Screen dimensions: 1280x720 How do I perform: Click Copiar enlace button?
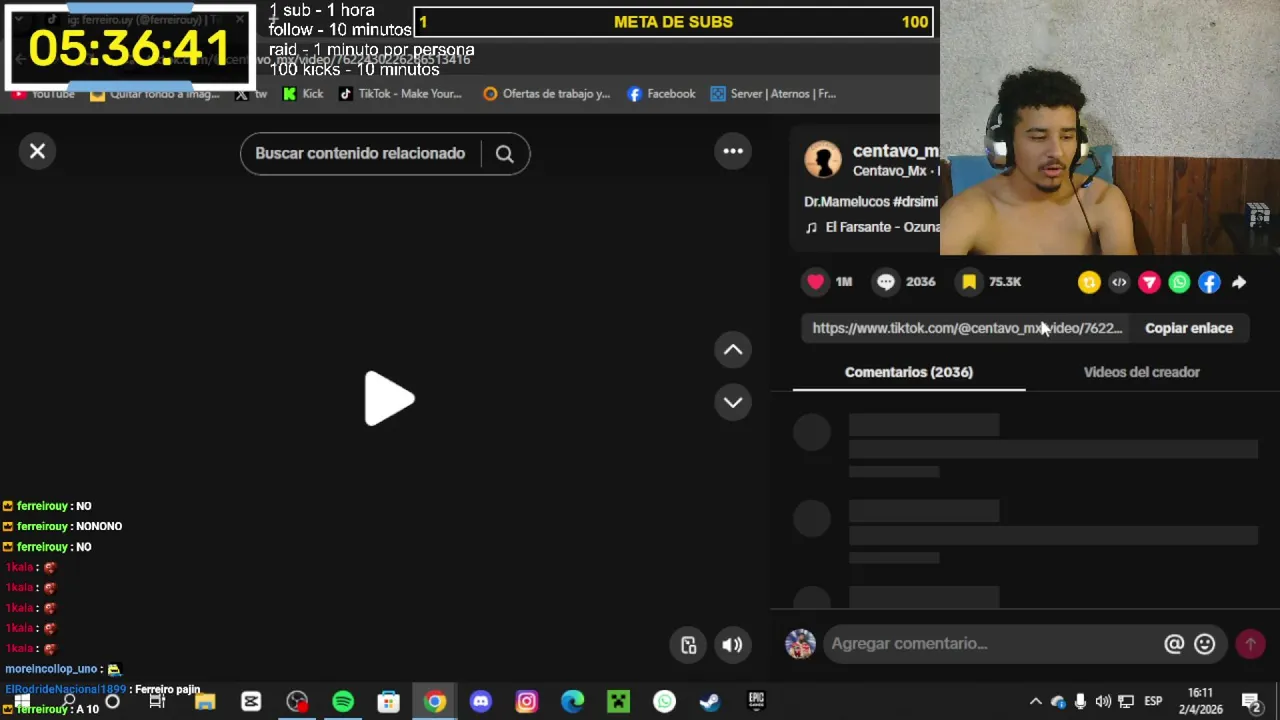click(x=1189, y=328)
